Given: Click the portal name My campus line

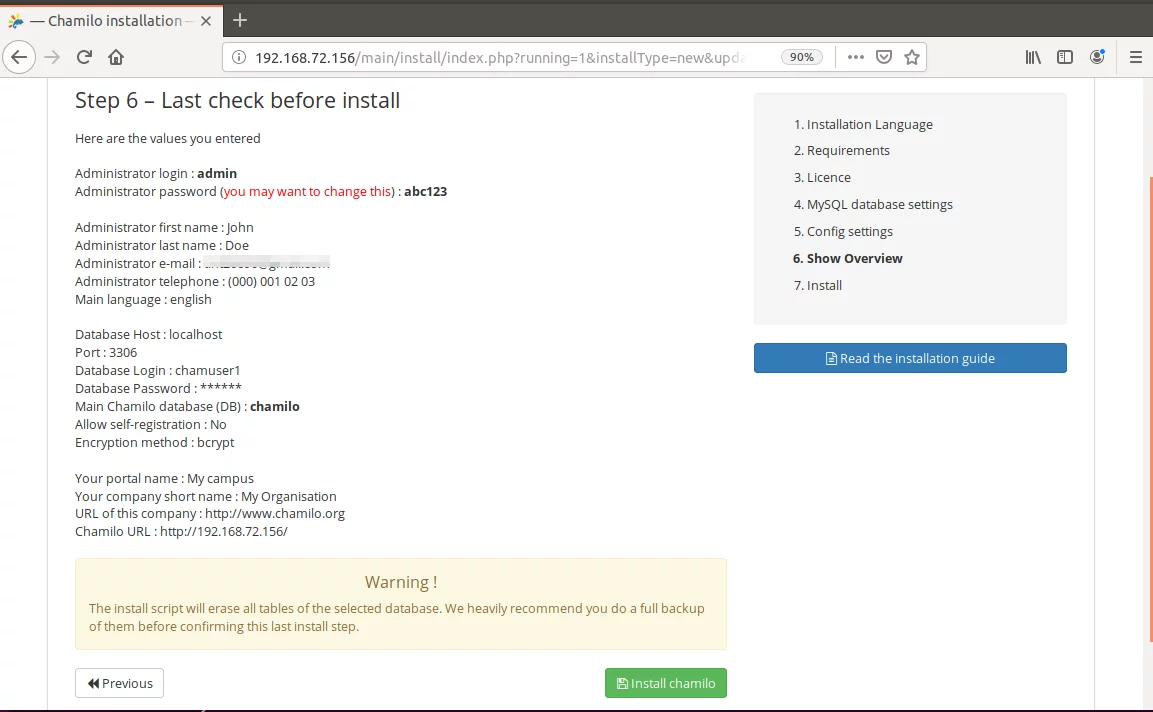Looking at the screenshot, I should pos(164,479).
